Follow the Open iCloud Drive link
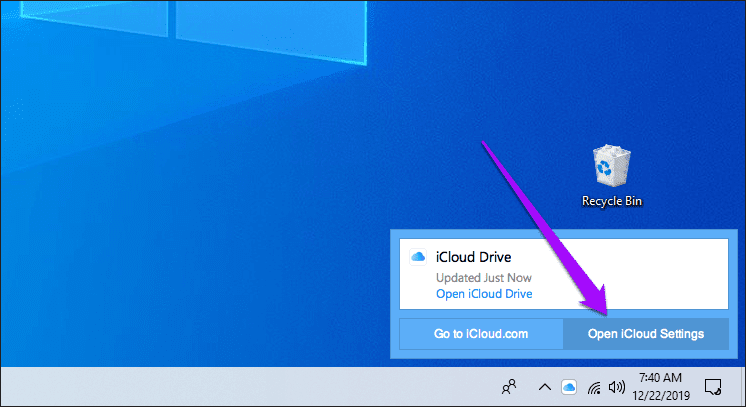Viewport: 746px width, 407px height. point(484,294)
